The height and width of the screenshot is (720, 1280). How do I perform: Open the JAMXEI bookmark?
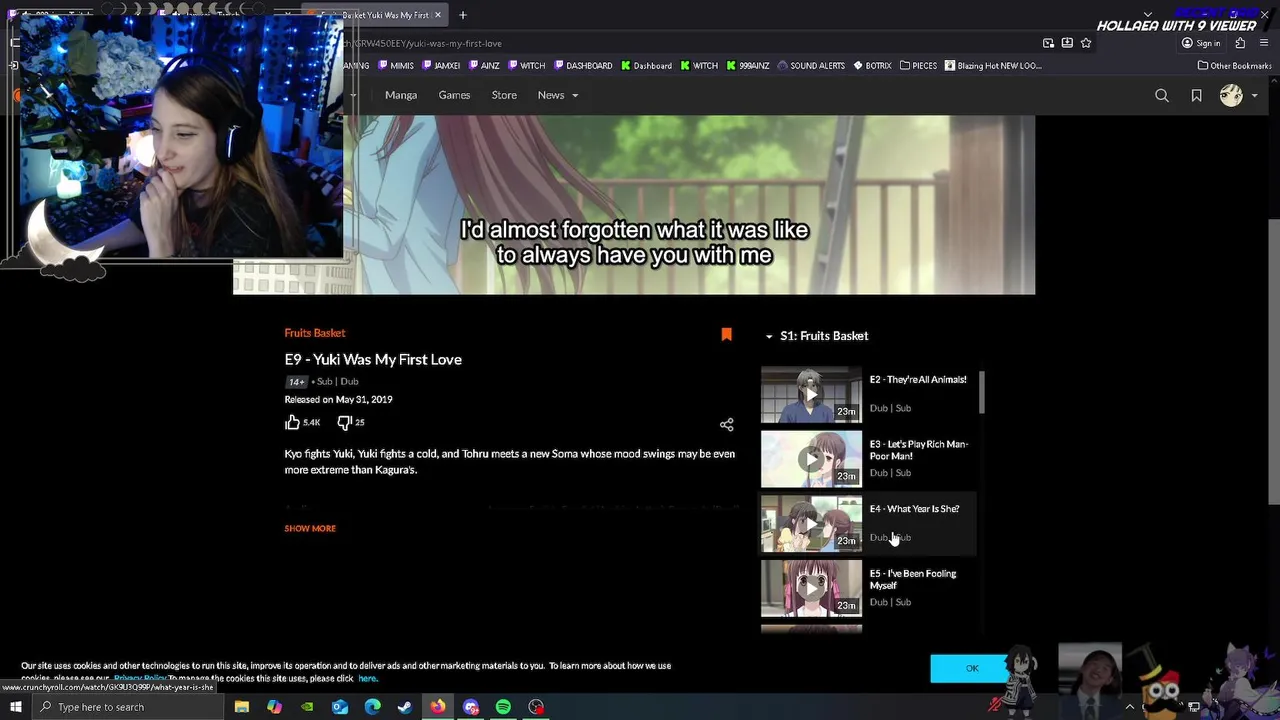(x=441, y=66)
